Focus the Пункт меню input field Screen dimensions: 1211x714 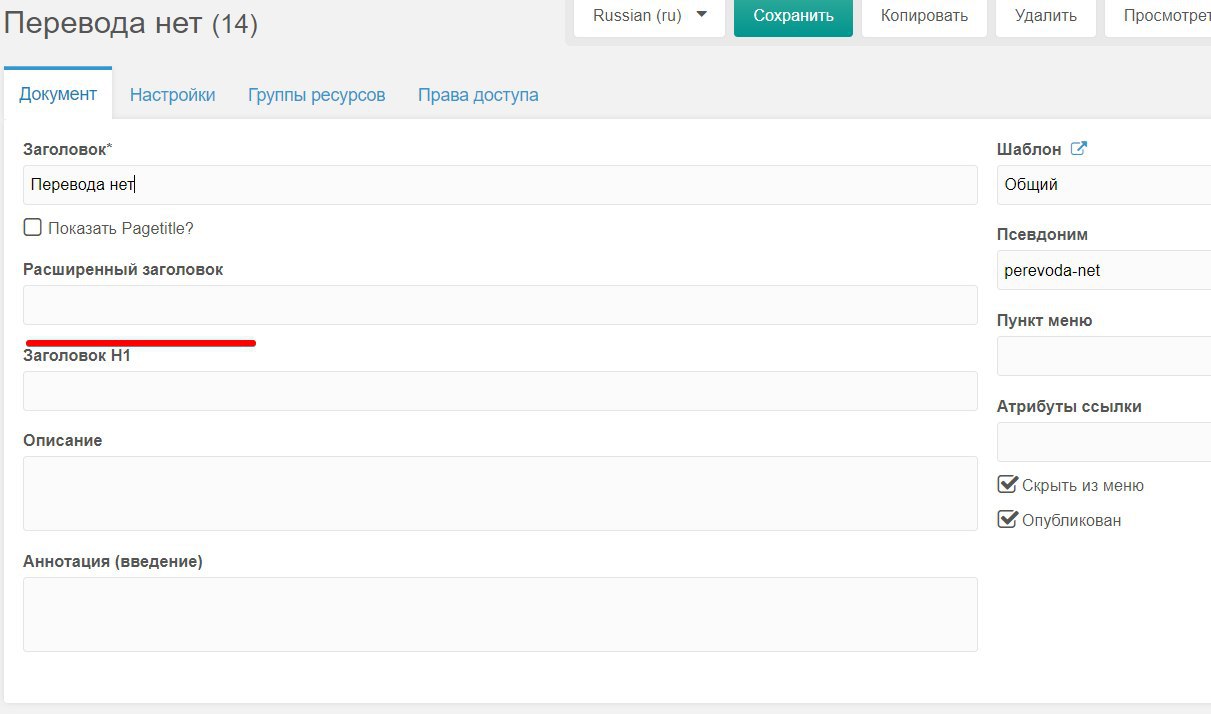coord(1104,356)
